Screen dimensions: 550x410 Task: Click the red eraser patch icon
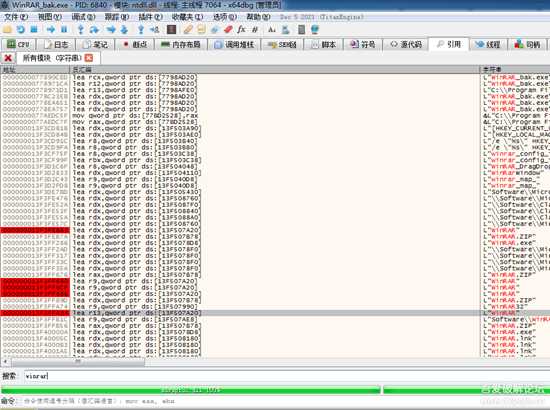point(228,30)
